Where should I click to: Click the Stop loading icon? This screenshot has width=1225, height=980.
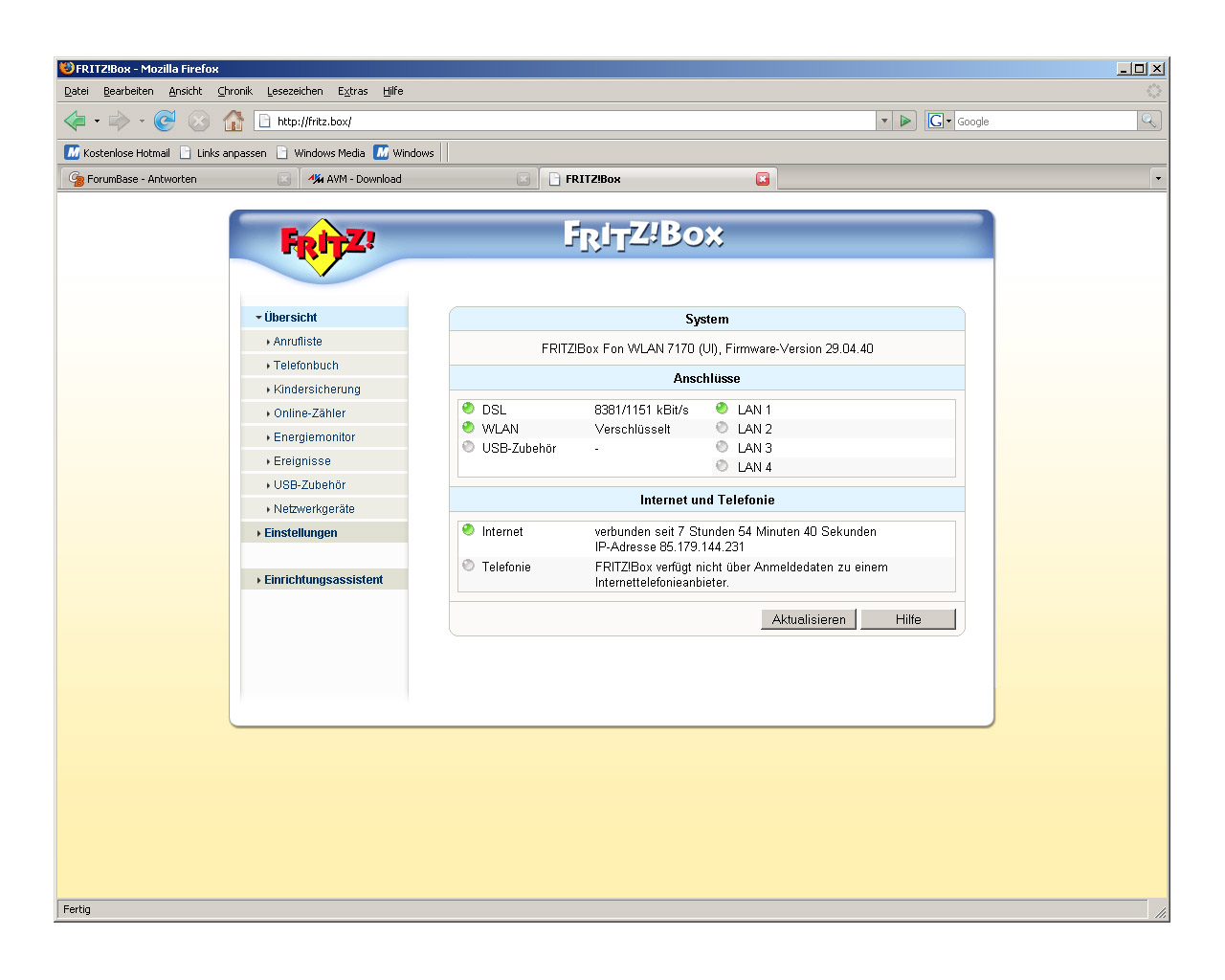[x=199, y=121]
